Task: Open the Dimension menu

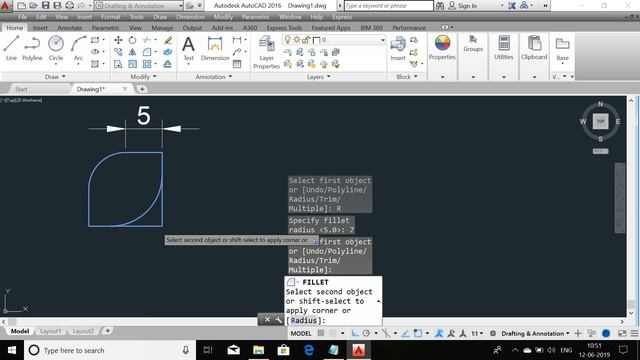Action: [190, 17]
